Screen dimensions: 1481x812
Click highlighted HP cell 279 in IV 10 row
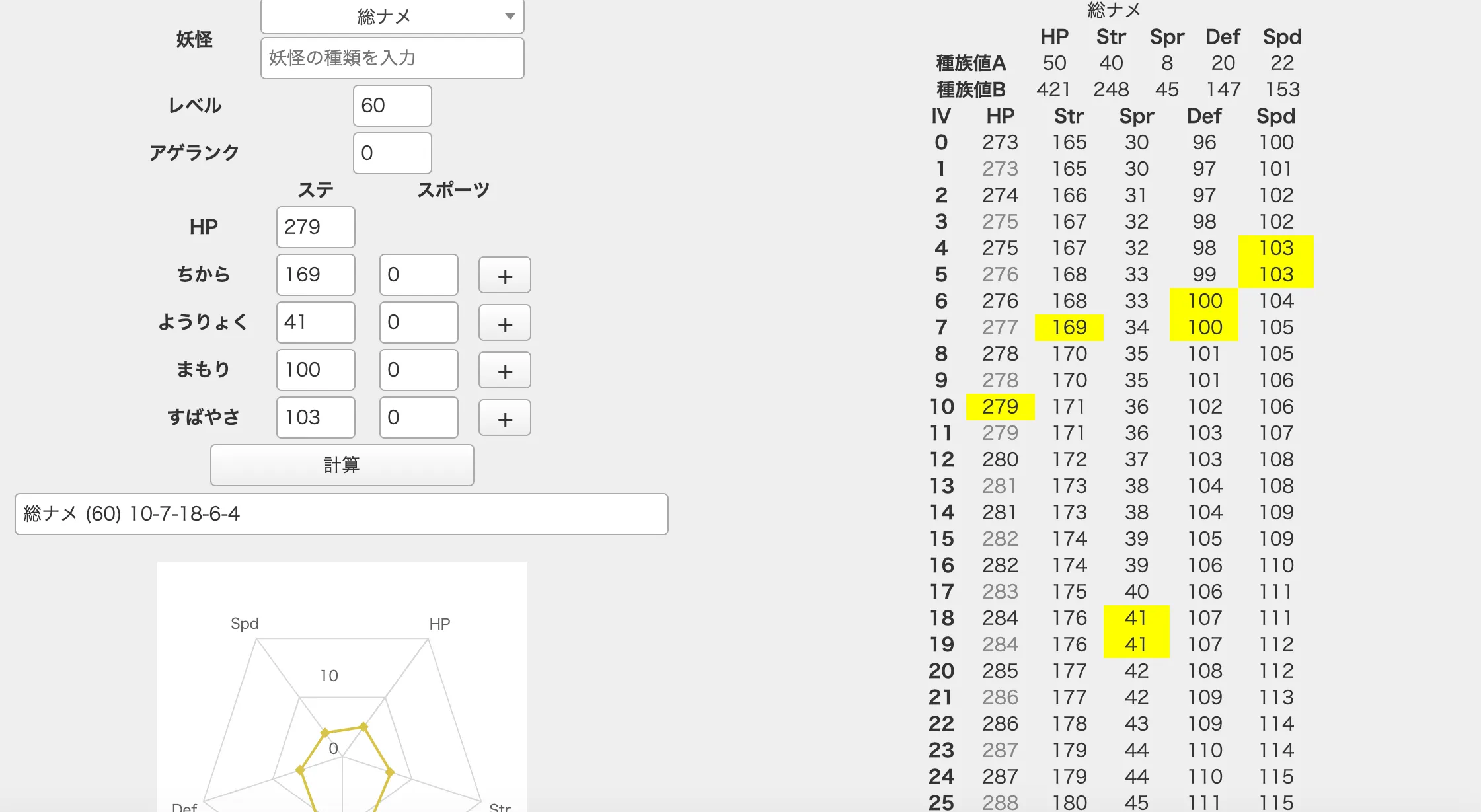1000,407
